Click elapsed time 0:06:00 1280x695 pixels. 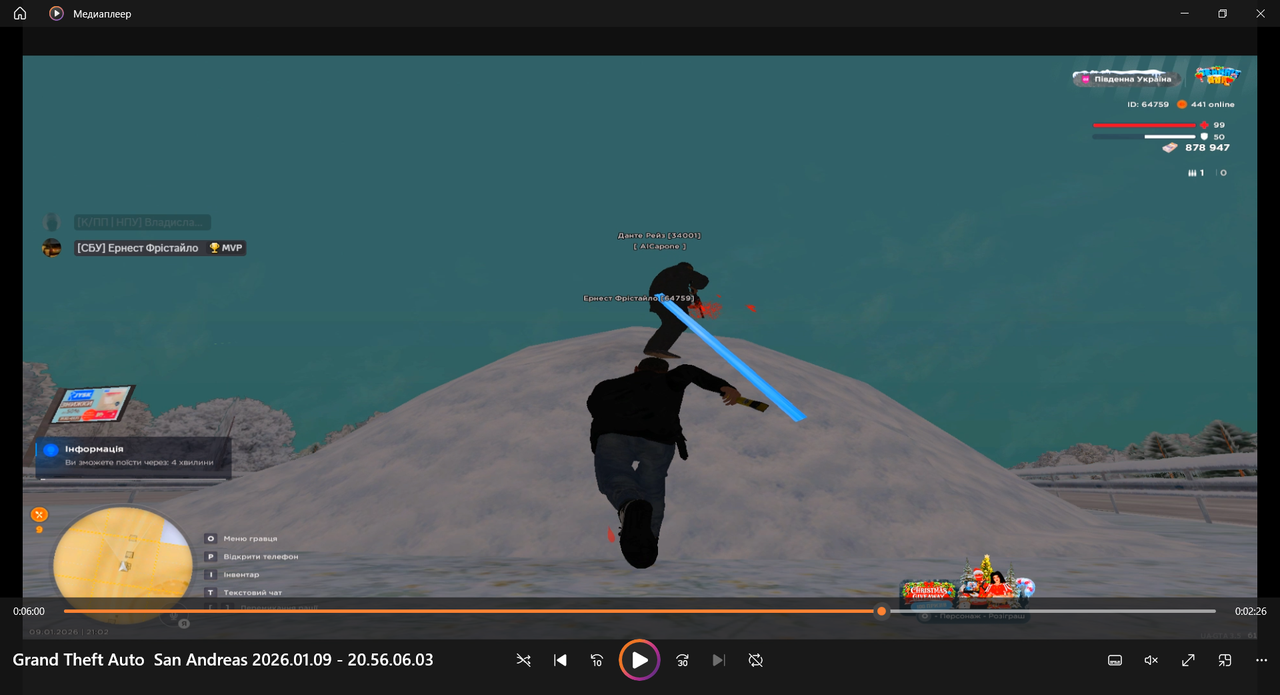click(x=29, y=611)
